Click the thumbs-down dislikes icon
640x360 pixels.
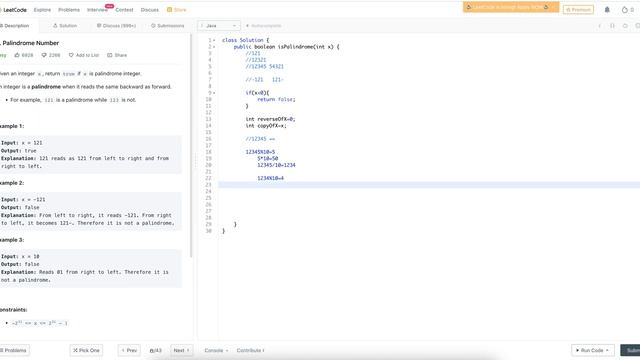pyautogui.click(x=44, y=55)
